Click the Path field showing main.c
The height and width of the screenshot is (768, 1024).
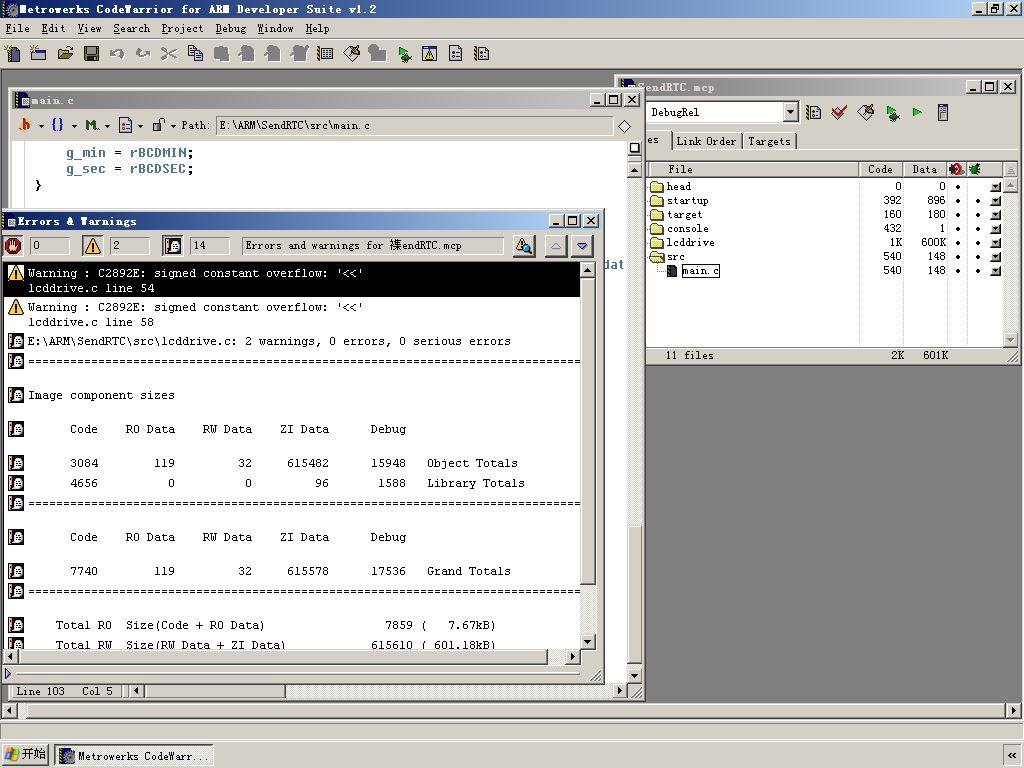[414, 125]
